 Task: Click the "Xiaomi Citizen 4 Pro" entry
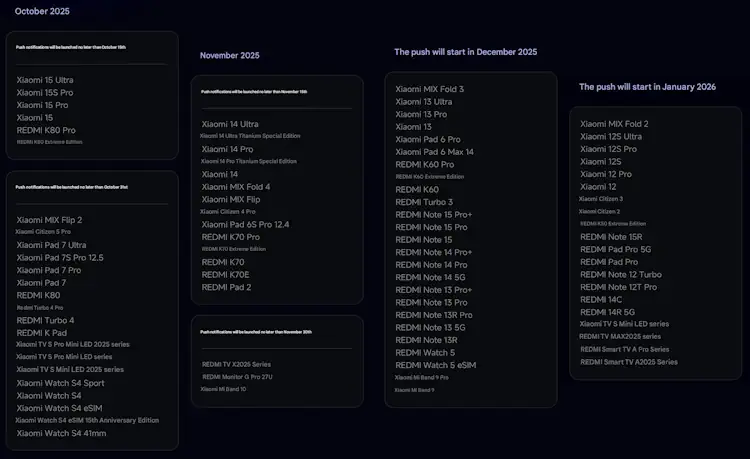(x=228, y=211)
